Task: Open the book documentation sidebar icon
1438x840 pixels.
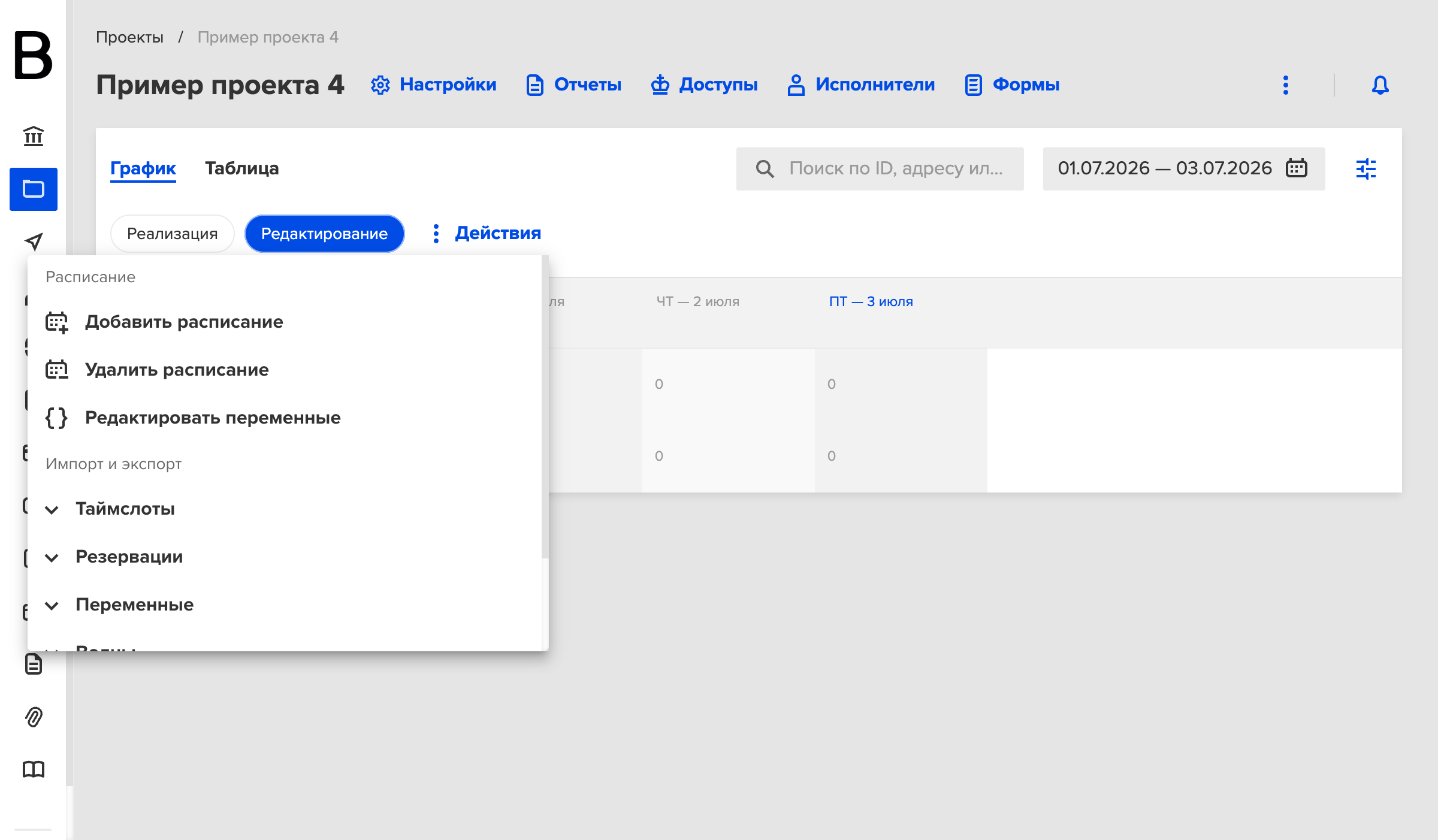Action: coord(34,769)
